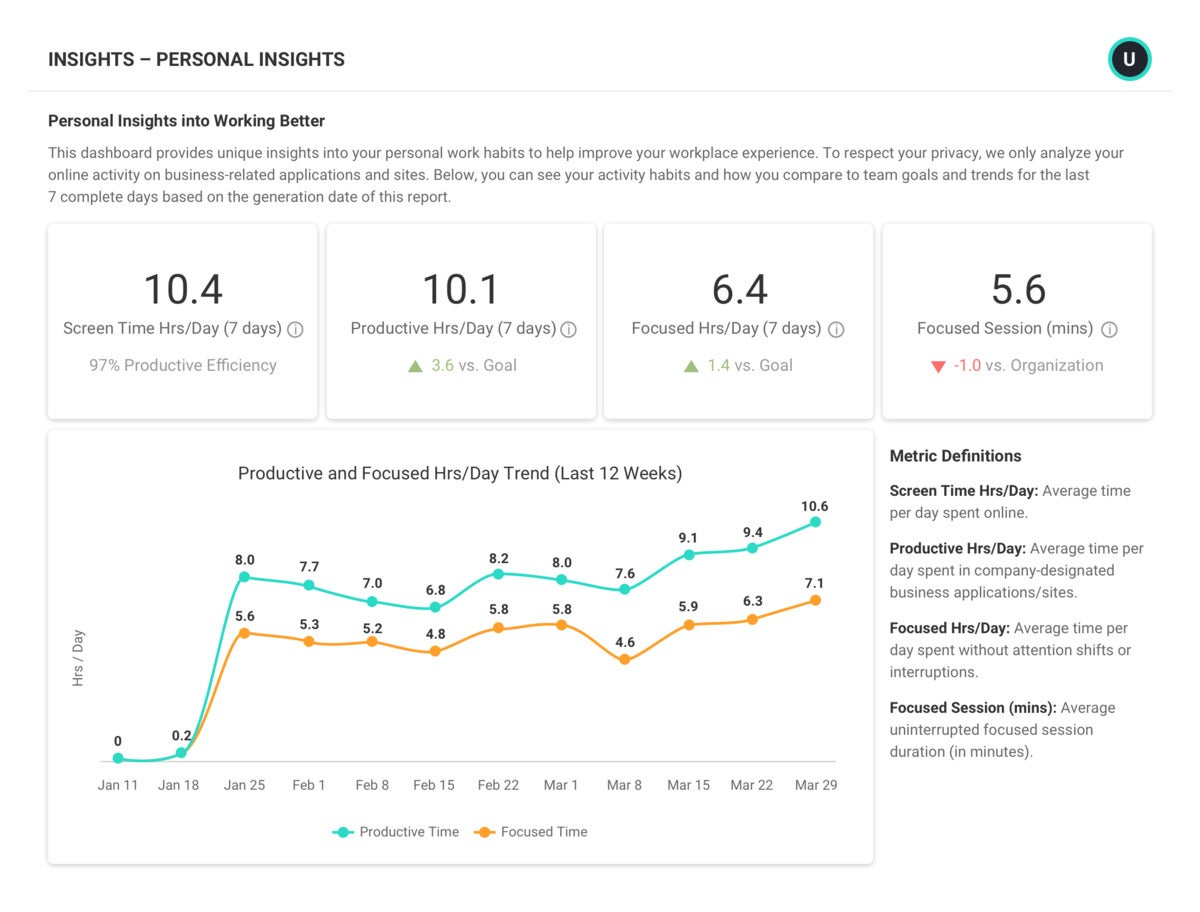This screenshot has height=912, width=1200.
Task: Select the 9.1 productive point at Mar 15
Action: 688,554
